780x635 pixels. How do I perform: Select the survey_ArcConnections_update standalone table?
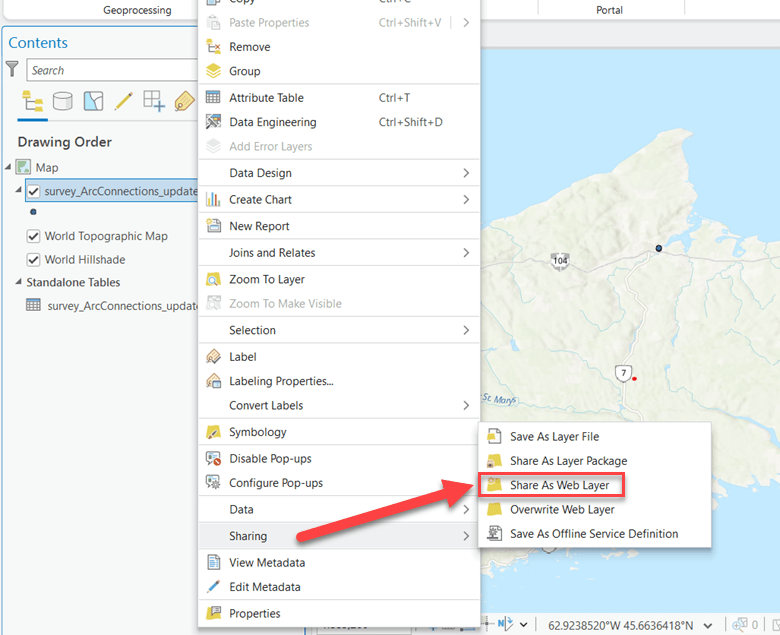click(122, 306)
